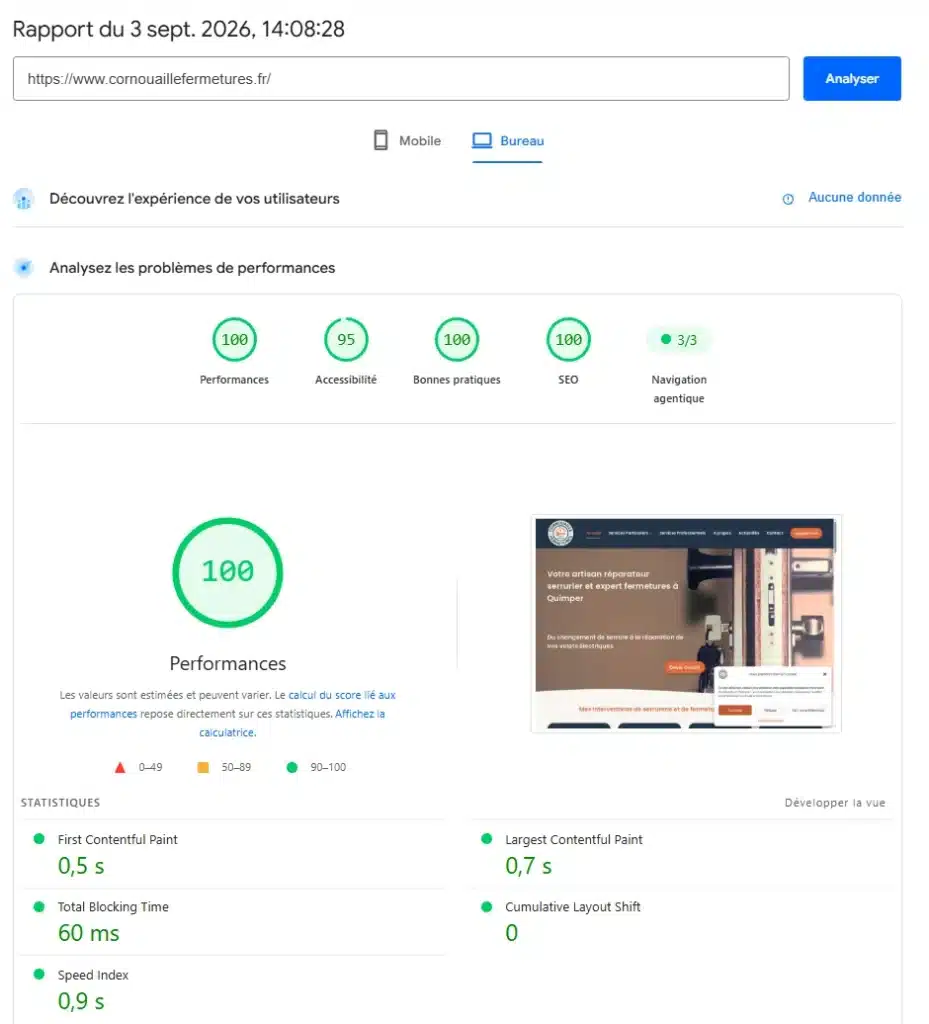Select the SEO 100 score gauge
The width and height of the screenshot is (929, 1024).
coord(568,340)
